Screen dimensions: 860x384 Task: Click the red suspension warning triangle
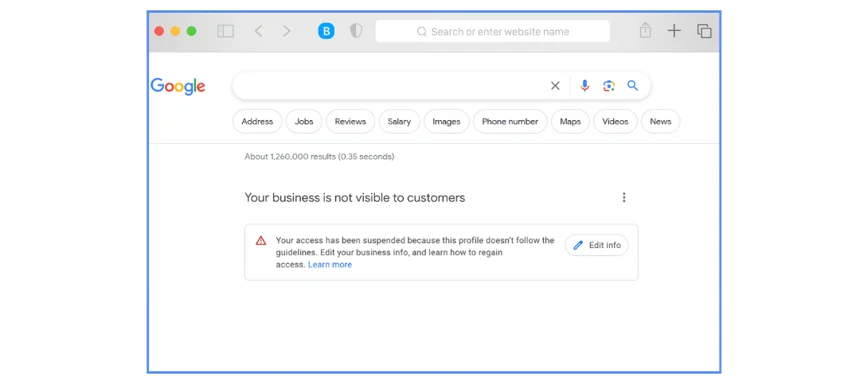click(x=261, y=240)
